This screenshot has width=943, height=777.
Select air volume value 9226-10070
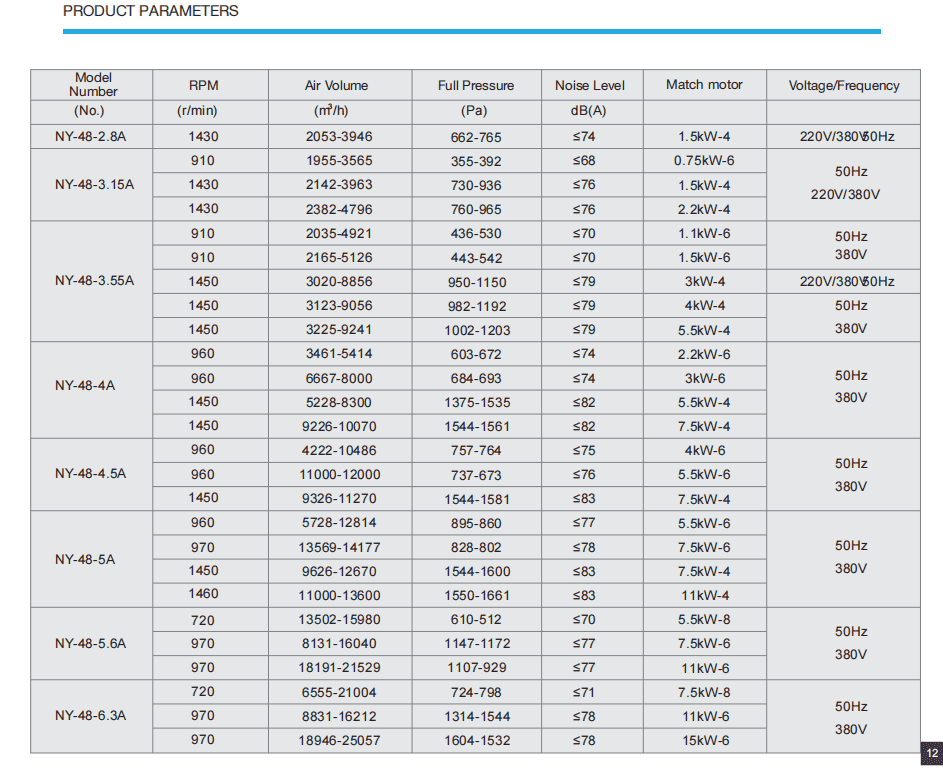pos(340,426)
